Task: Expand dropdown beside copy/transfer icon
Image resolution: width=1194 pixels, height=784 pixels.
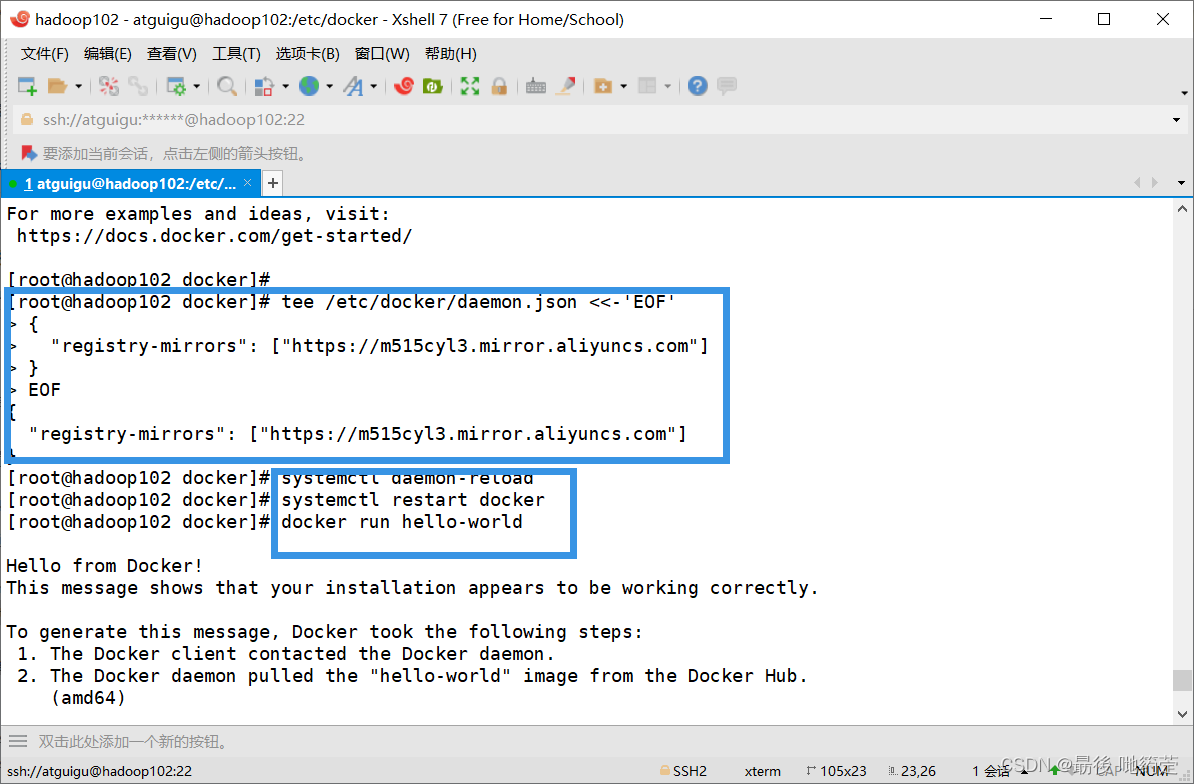Action: click(286, 87)
